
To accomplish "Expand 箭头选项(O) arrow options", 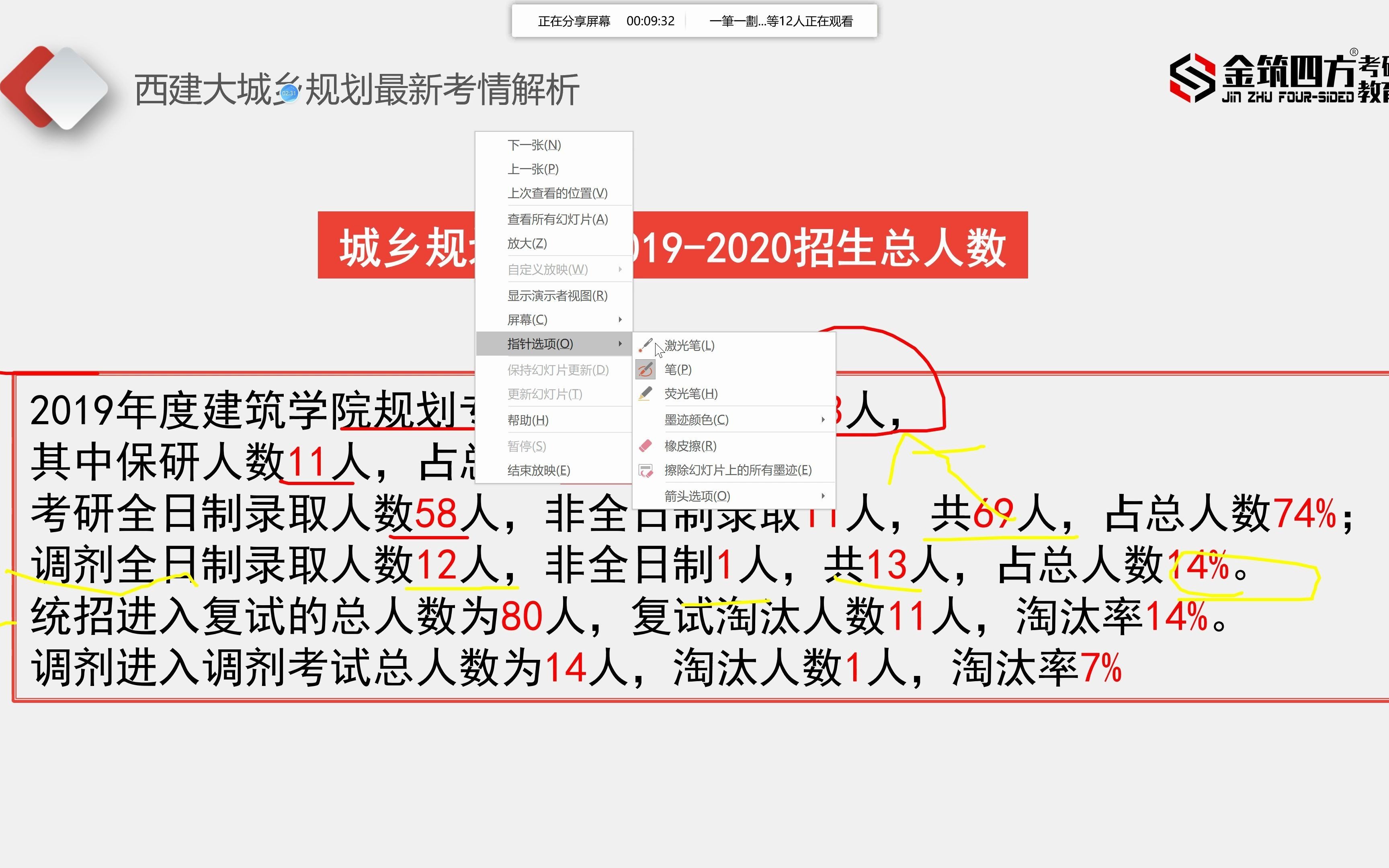I will pos(734,496).
